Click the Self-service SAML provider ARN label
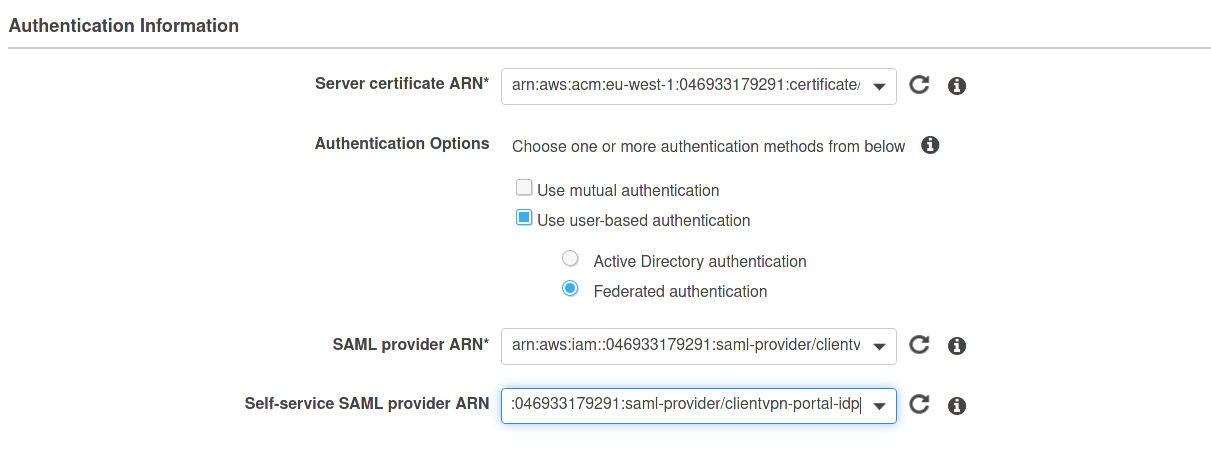This screenshot has width=1211, height=465. (366, 404)
